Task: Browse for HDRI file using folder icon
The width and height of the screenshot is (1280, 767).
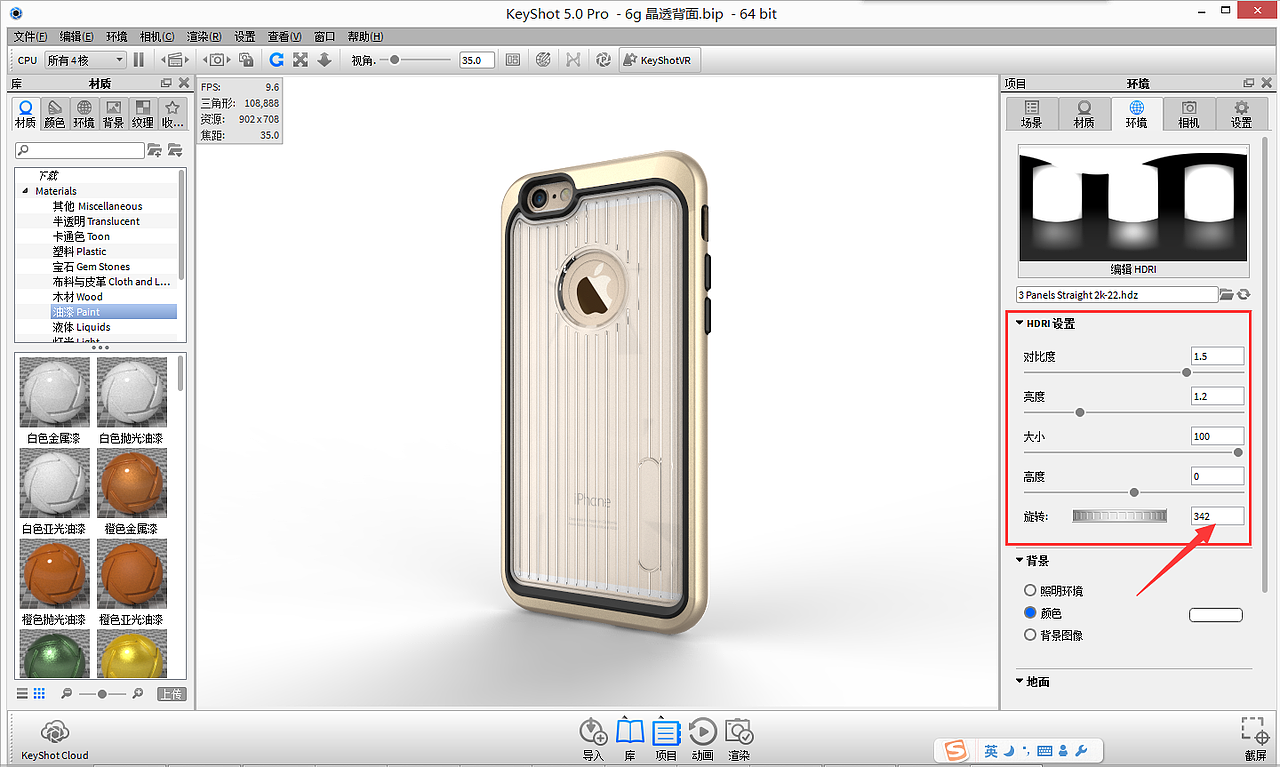Action: (1226, 294)
